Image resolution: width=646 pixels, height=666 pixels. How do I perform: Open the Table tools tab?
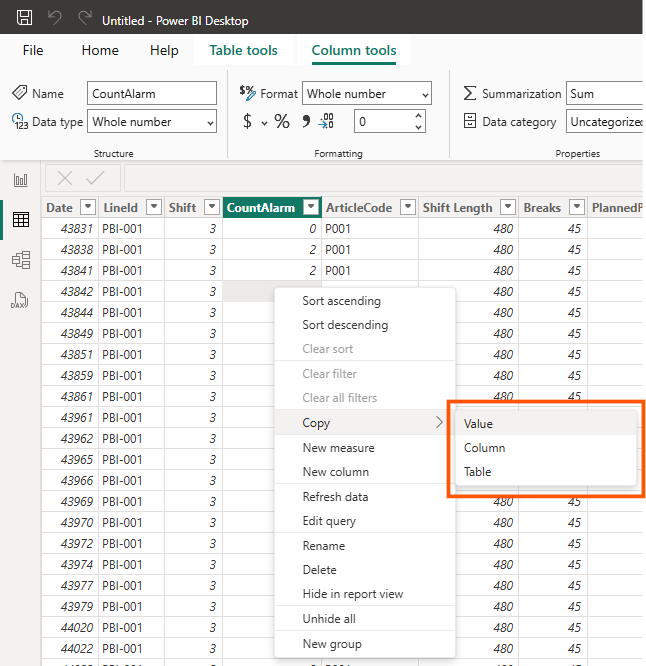pyautogui.click(x=243, y=50)
